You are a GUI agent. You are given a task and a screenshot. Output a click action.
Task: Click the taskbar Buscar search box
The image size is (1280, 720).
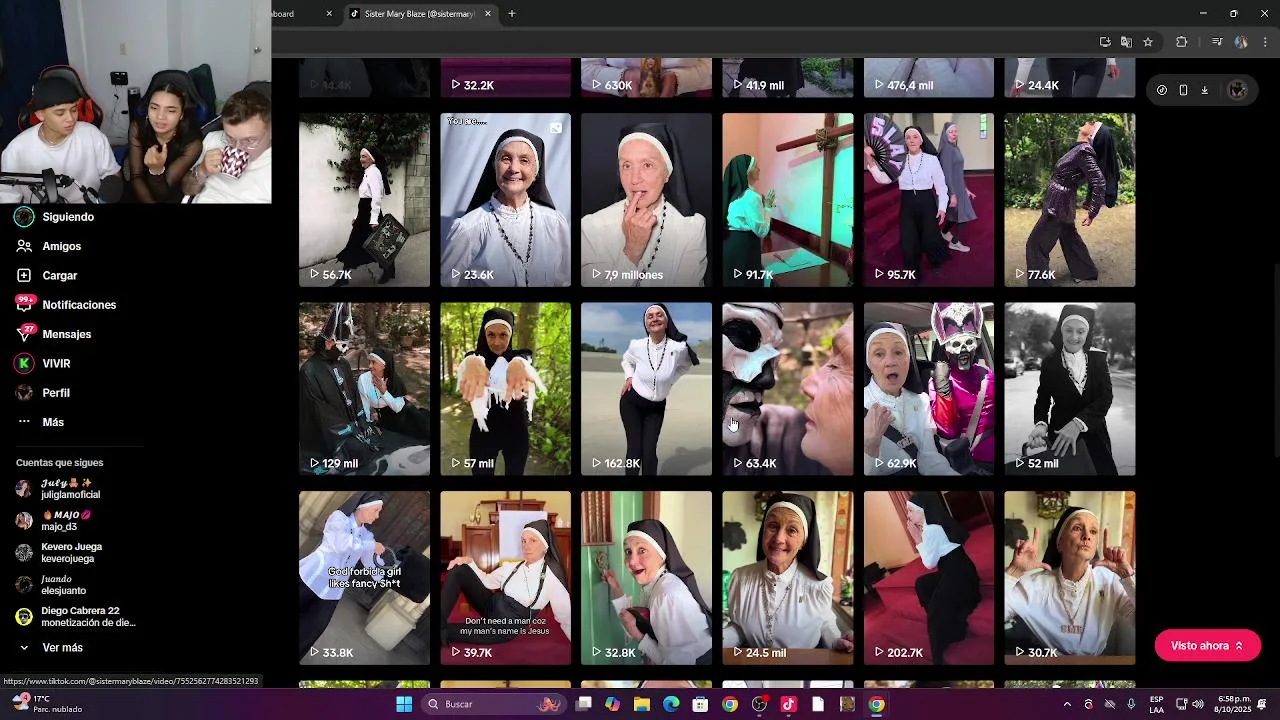coord(494,704)
